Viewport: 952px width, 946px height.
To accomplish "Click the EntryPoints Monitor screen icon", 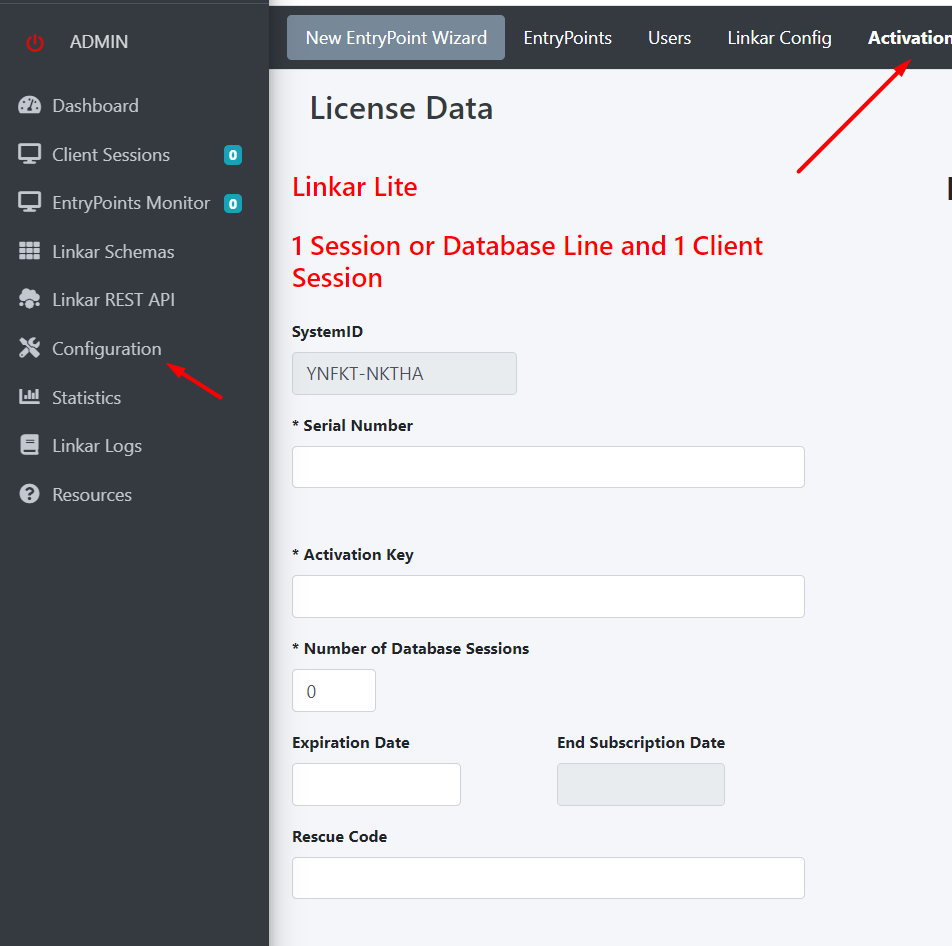I will [x=29, y=202].
